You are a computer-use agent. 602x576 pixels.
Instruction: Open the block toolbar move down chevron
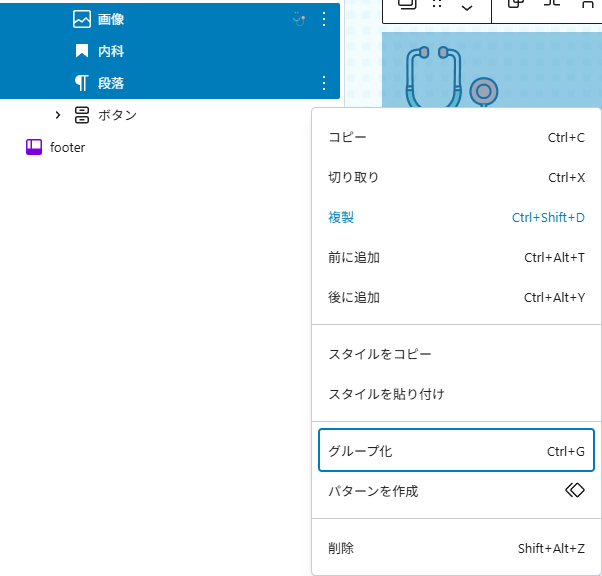pyautogui.click(x=467, y=7)
